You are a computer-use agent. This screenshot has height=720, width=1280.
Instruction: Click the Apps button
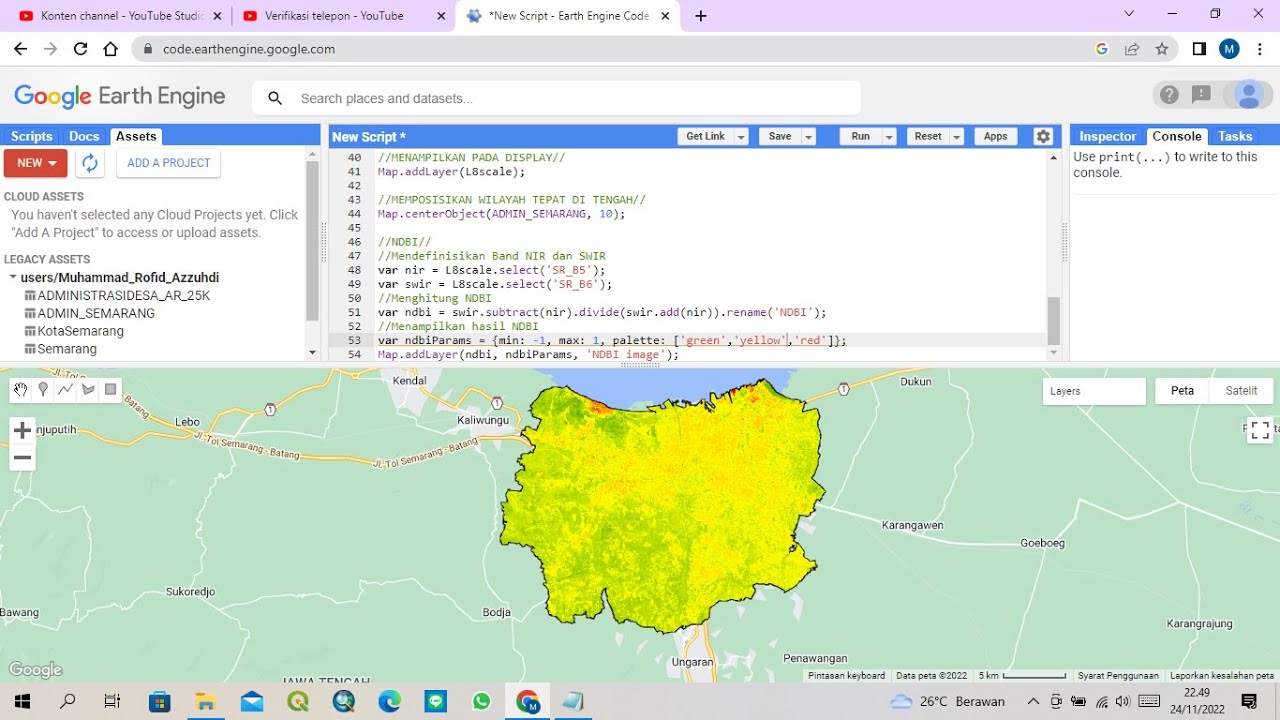(x=996, y=137)
